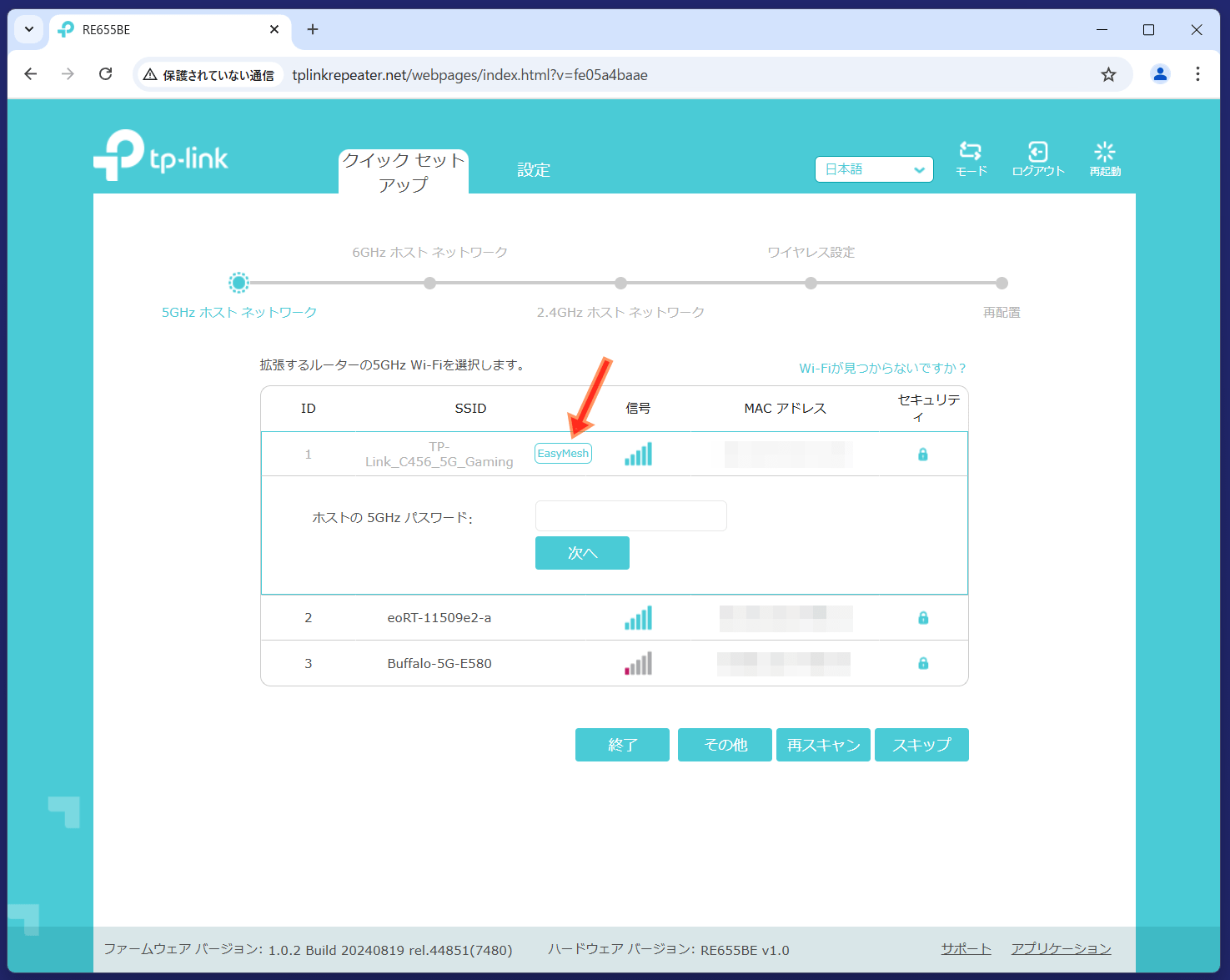The width and height of the screenshot is (1230, 980).
Task: Open the サポート link
Action: tap(966, 949)
